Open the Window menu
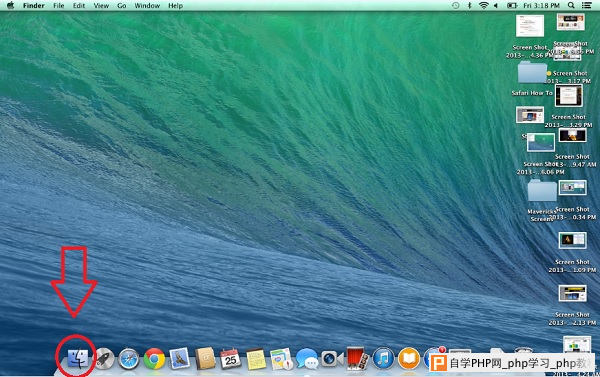The width and height of the screenshot is (600, 377). [147, 6]
